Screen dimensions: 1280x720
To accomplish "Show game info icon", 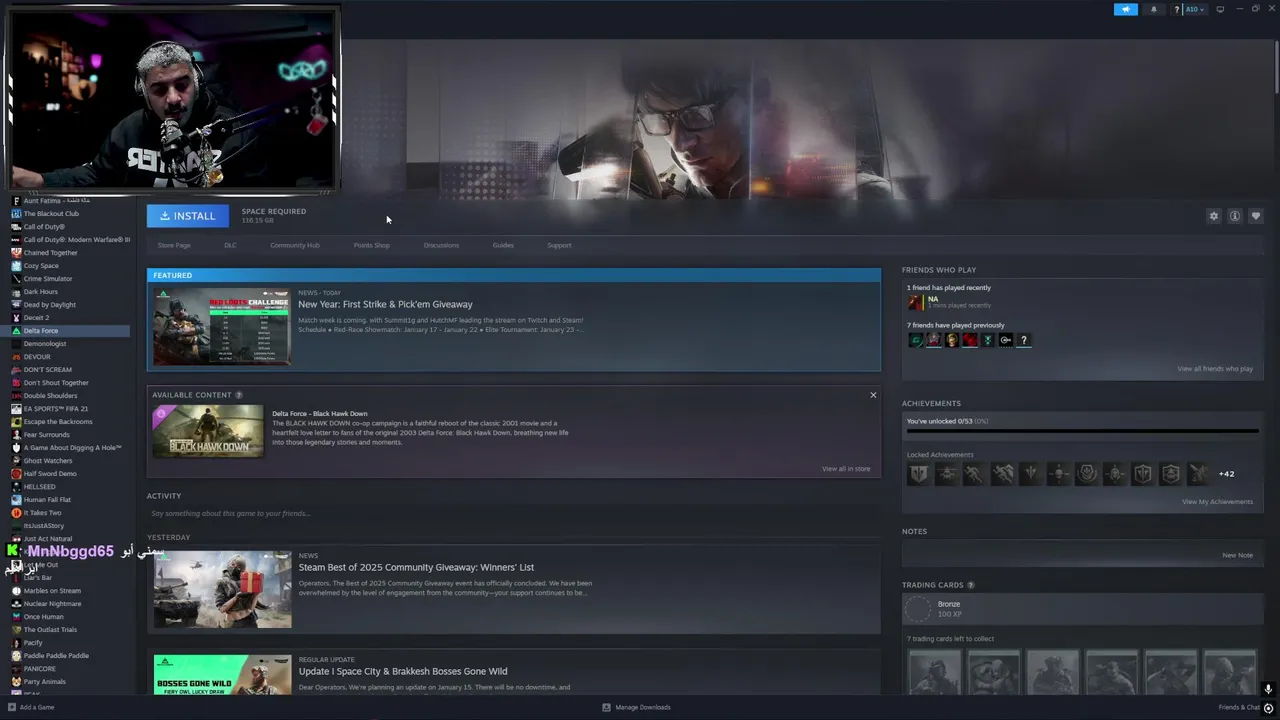I will (x=1235, y=216).
